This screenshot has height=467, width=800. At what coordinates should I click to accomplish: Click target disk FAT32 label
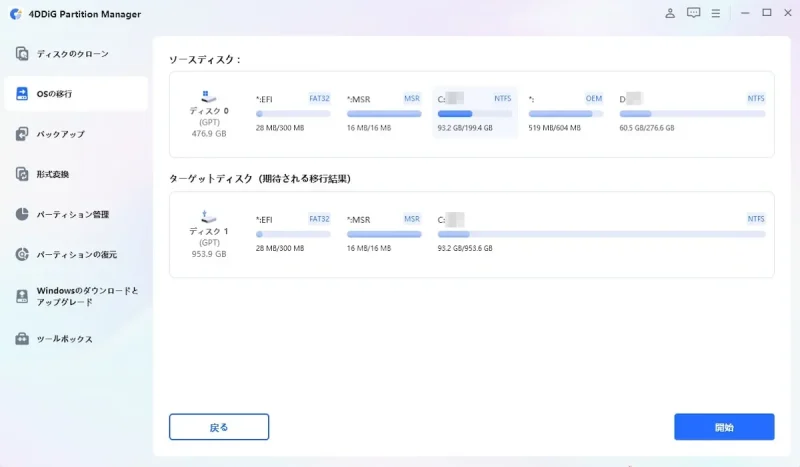pyautogui.click(x=319, y=219)
